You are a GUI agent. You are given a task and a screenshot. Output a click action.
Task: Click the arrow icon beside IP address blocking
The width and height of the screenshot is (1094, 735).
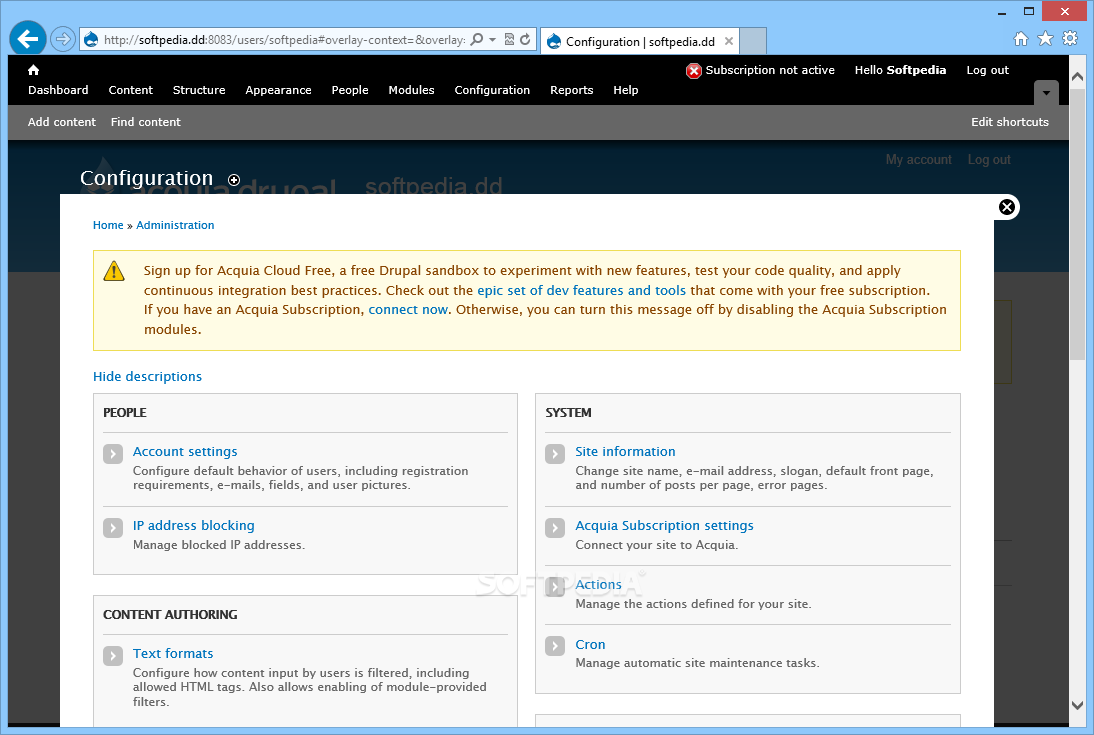coord(113,528)
